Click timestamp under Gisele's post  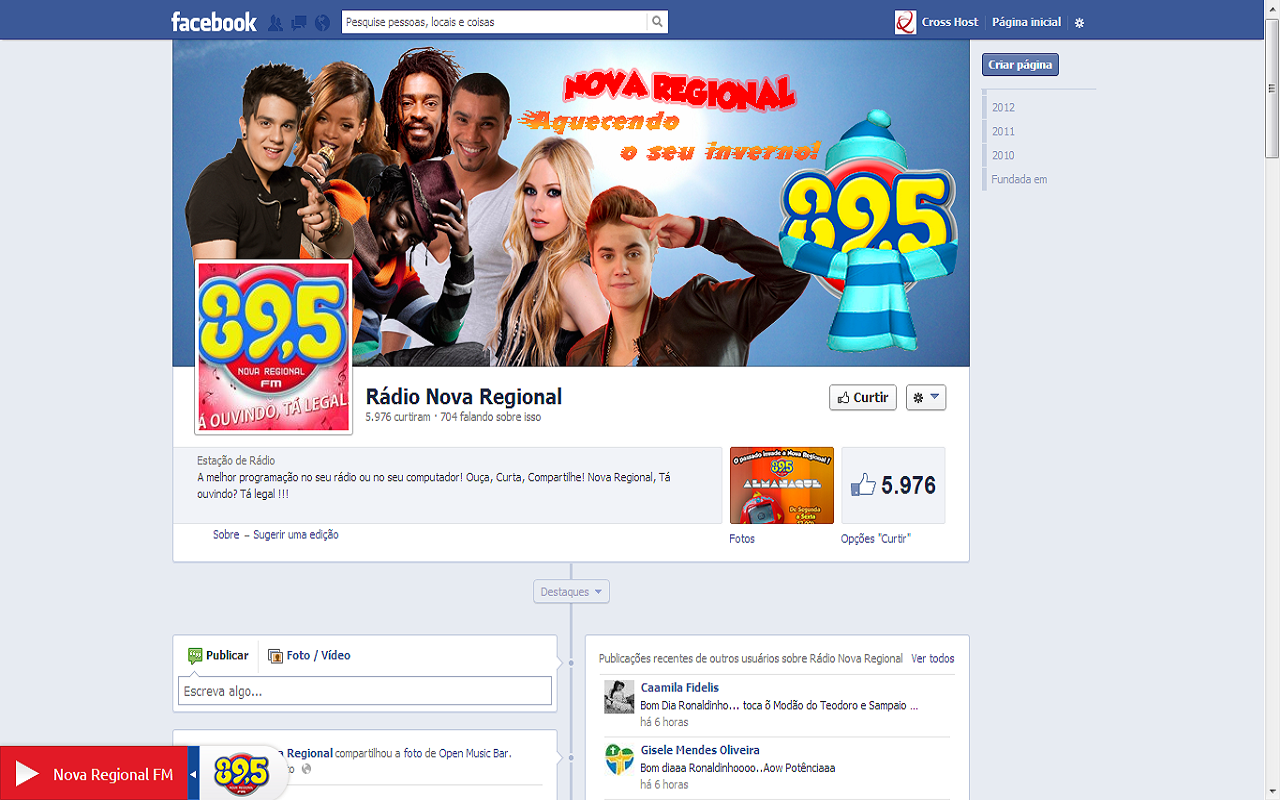tap(664, 785)
